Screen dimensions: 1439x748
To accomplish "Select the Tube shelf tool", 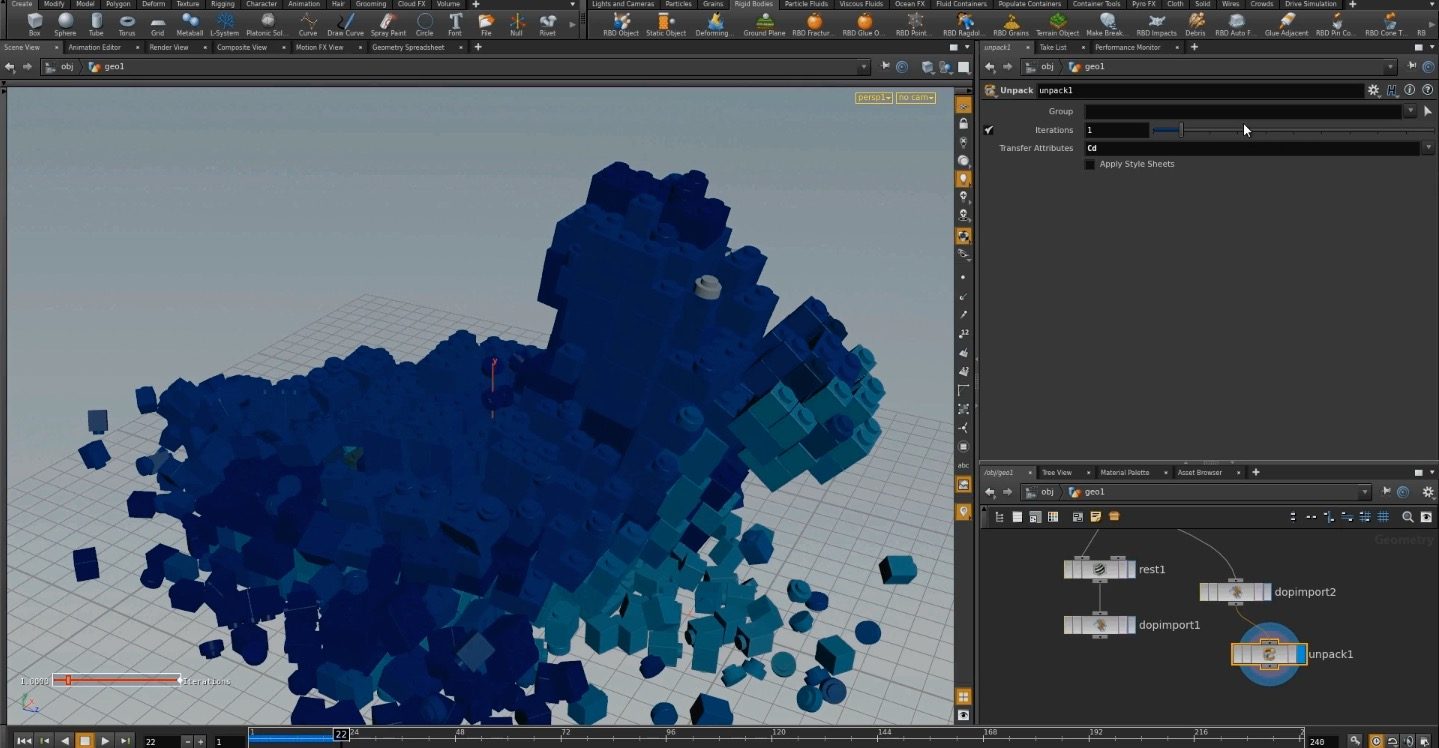I will tap(96, 24).
